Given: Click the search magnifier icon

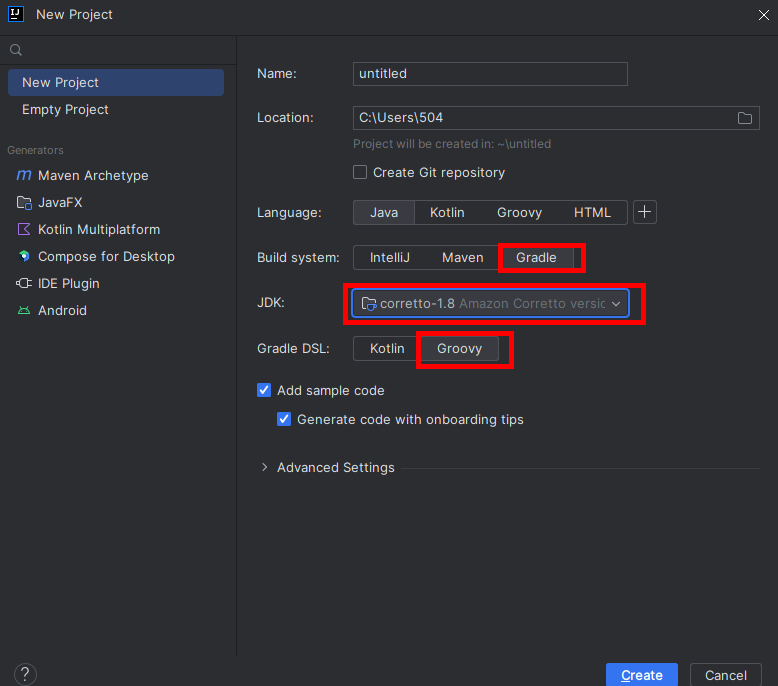Looking at the screenshot, I should point(16,50).
